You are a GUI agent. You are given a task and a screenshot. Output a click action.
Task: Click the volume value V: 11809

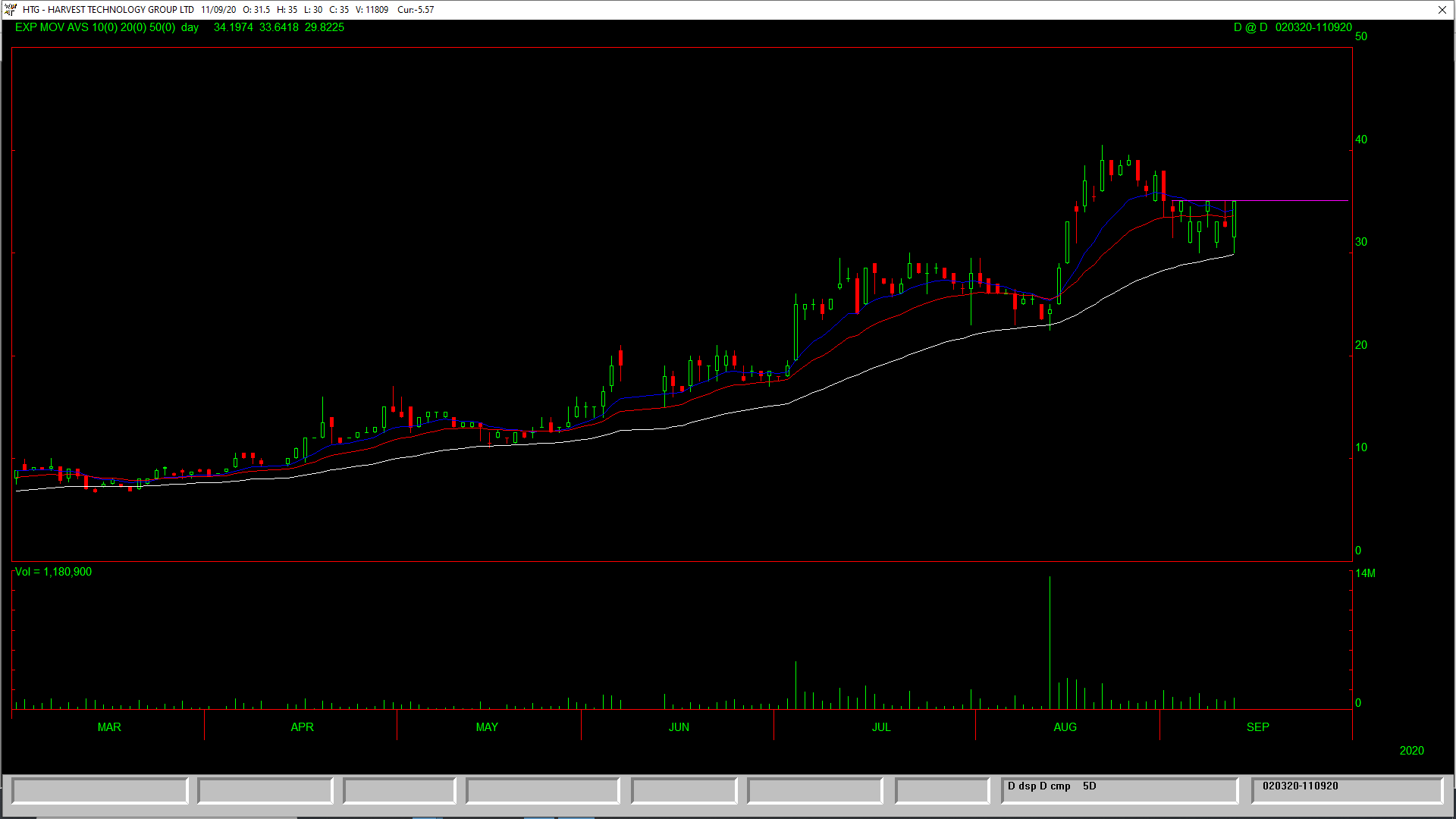coord(372,10)
